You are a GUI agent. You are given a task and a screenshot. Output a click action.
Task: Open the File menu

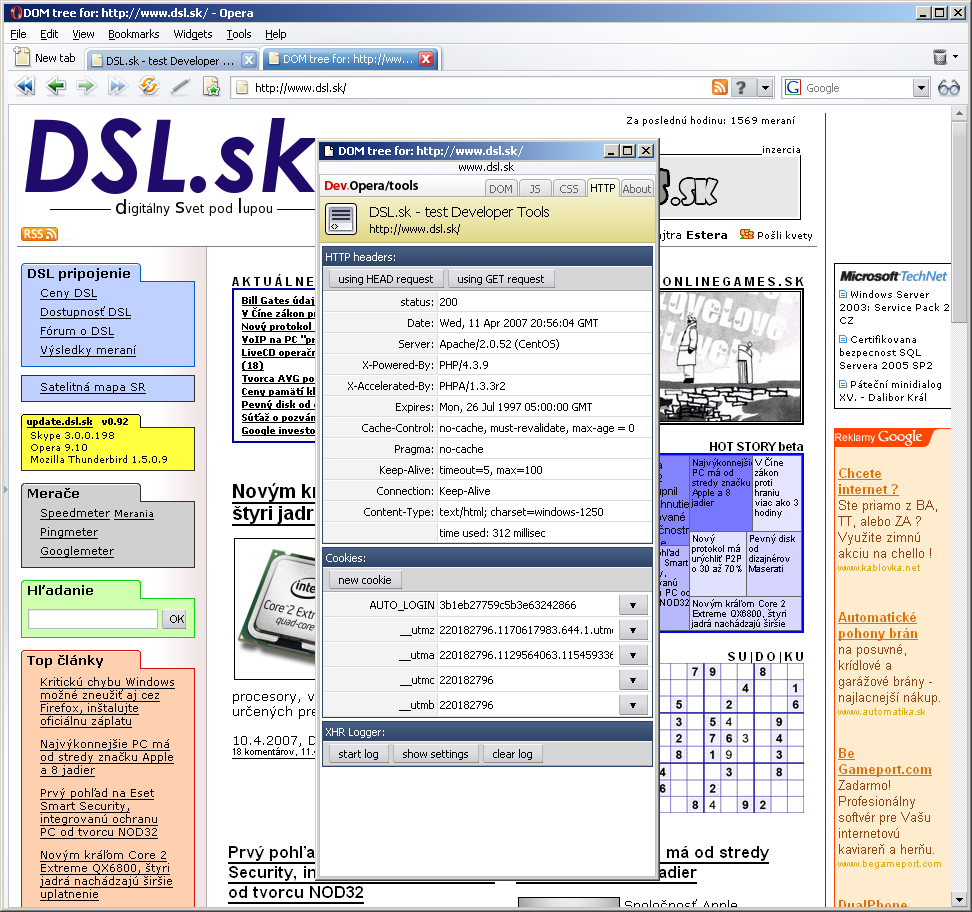[19, 34]
